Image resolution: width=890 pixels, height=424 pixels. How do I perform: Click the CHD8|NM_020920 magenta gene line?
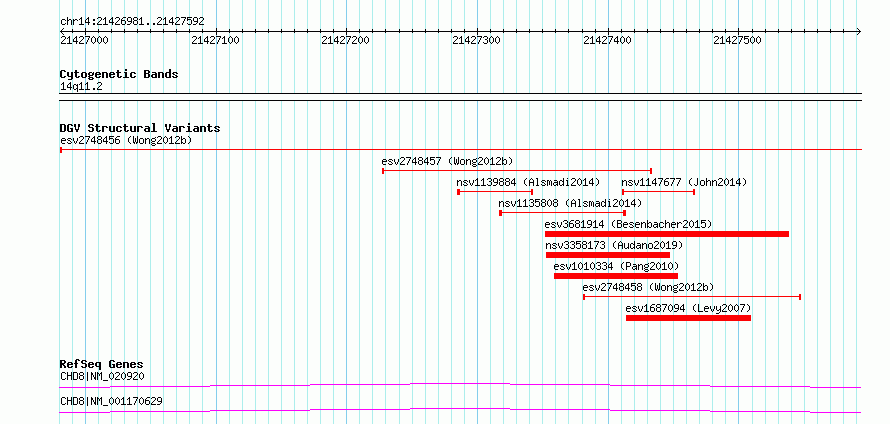coord(461,385)
